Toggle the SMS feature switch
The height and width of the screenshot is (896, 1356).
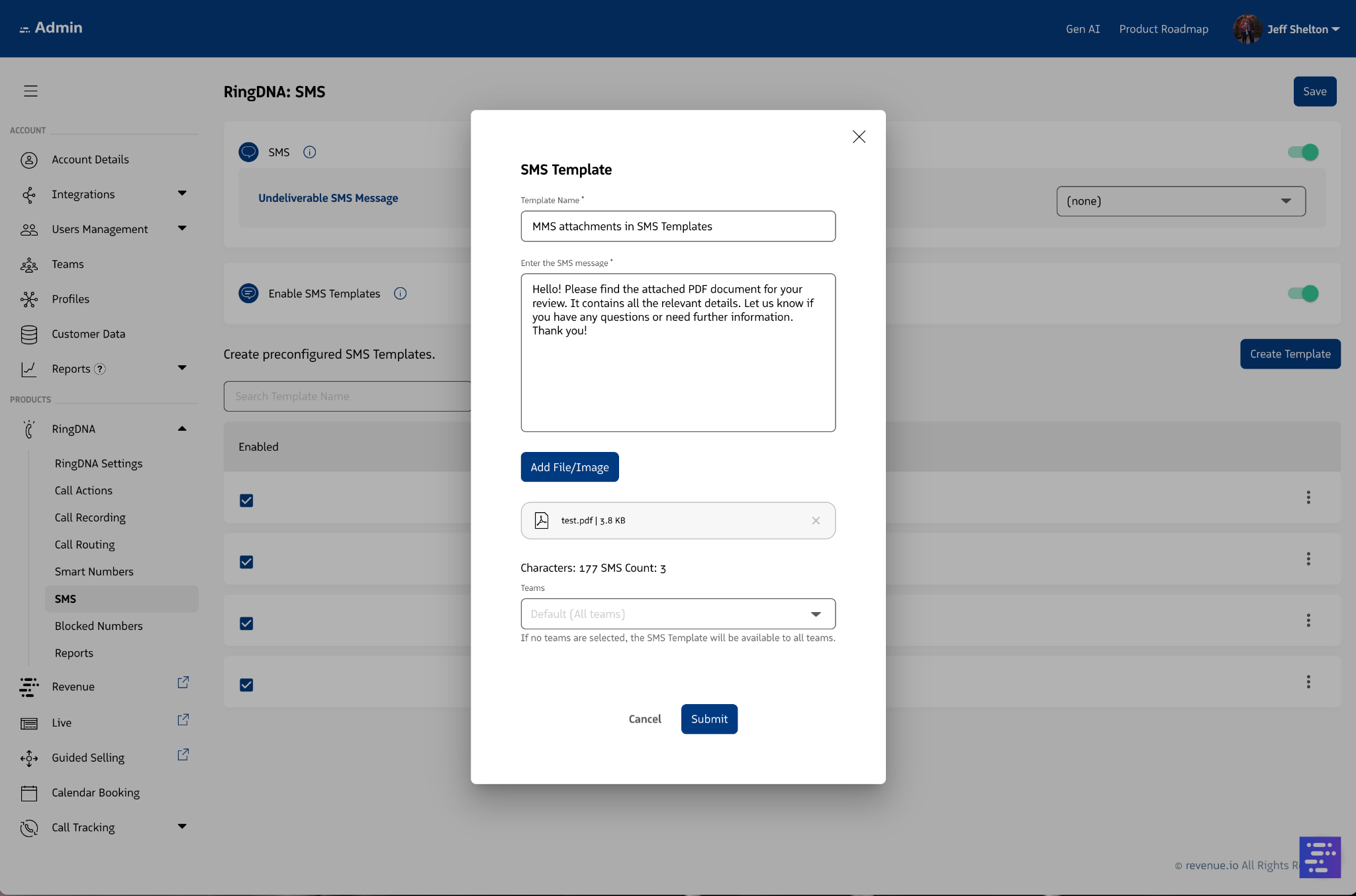point(1303,152)
